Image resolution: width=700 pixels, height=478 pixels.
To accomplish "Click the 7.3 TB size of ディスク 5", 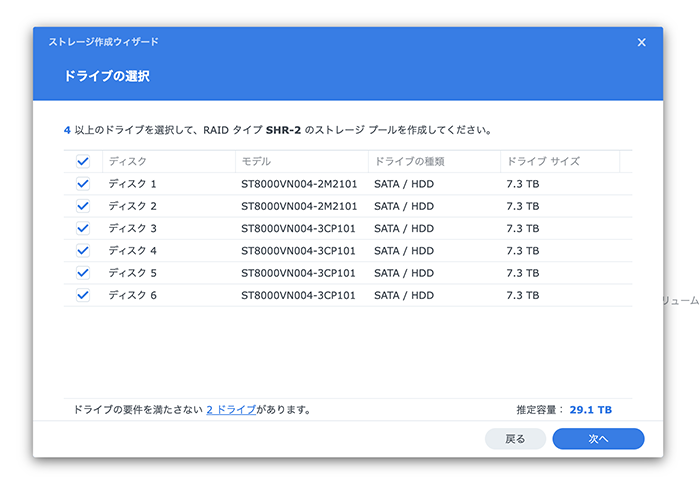I will pos(523,273).
